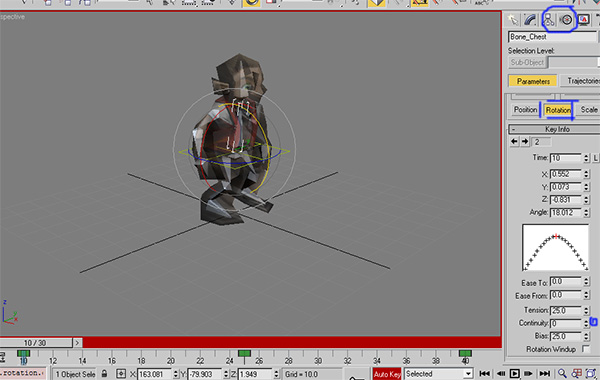This screenshot has width=600, height=380.
Task: Select the keyframe marker at frame 10
Action: (x=23, y=353)
